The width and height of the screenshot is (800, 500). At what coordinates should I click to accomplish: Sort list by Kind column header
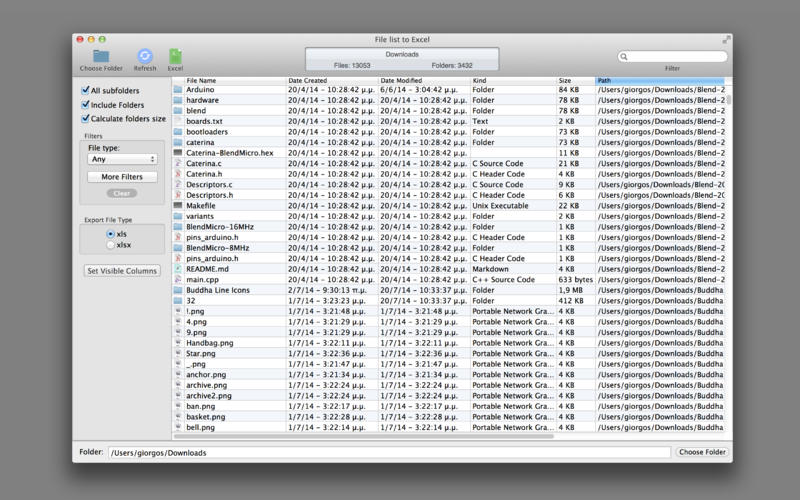tap(512, 80)
